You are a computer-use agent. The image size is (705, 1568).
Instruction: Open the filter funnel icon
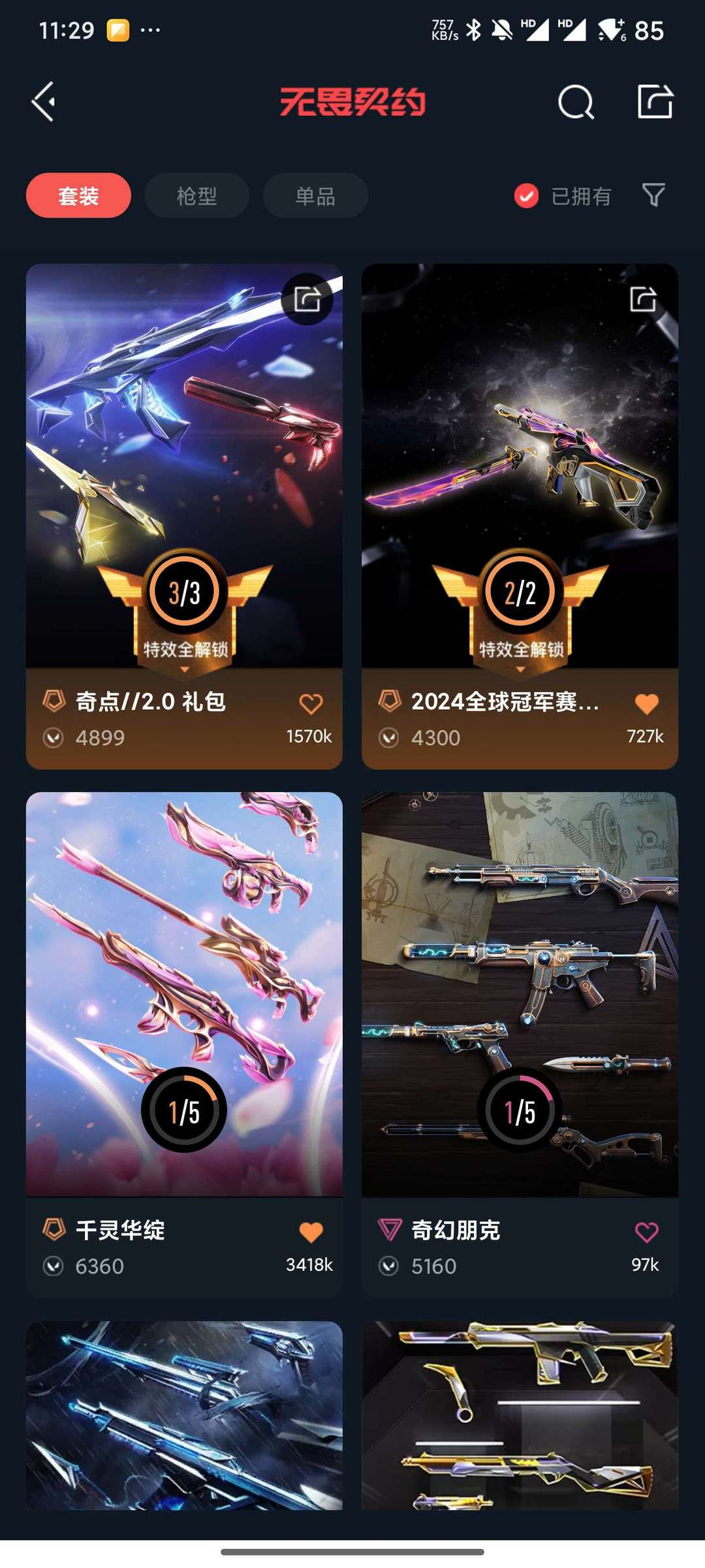pyautogui.click(x=653, y=195)
